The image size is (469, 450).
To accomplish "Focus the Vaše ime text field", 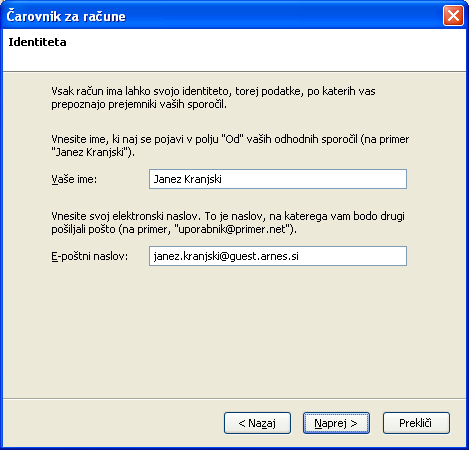I will (x=278, y=179).
